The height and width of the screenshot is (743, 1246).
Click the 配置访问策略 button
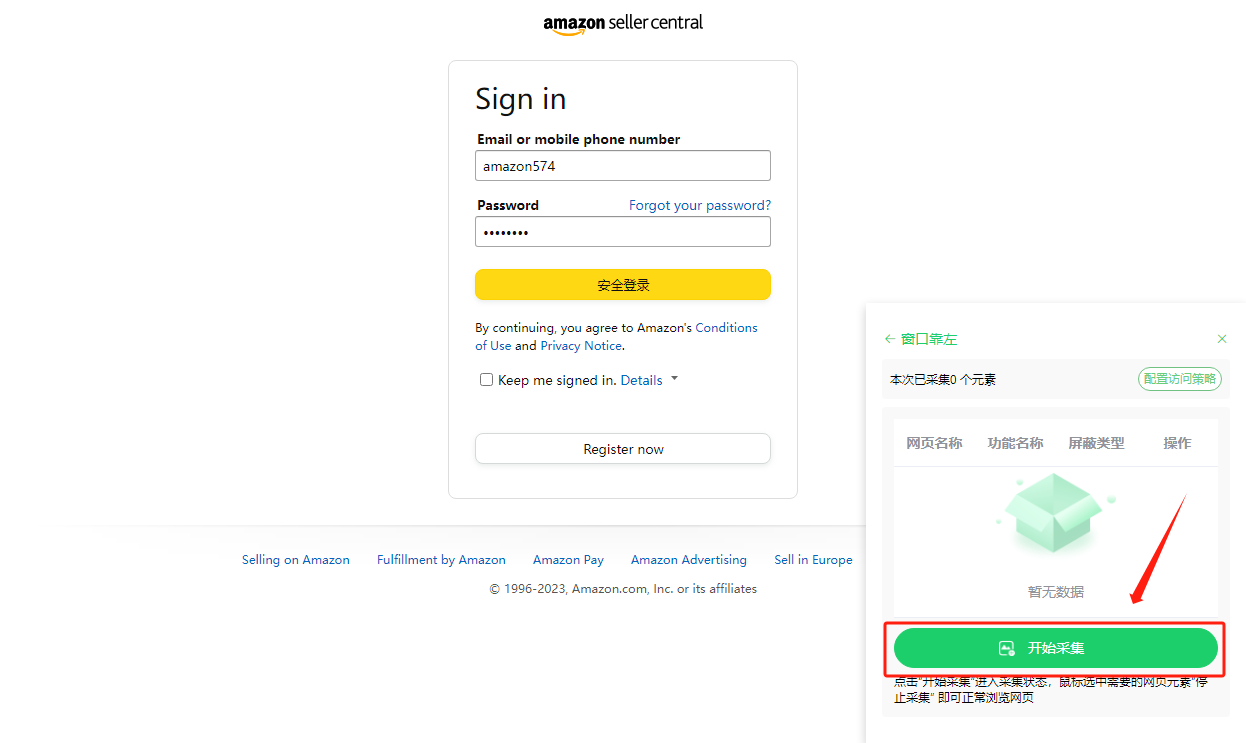1180,379
